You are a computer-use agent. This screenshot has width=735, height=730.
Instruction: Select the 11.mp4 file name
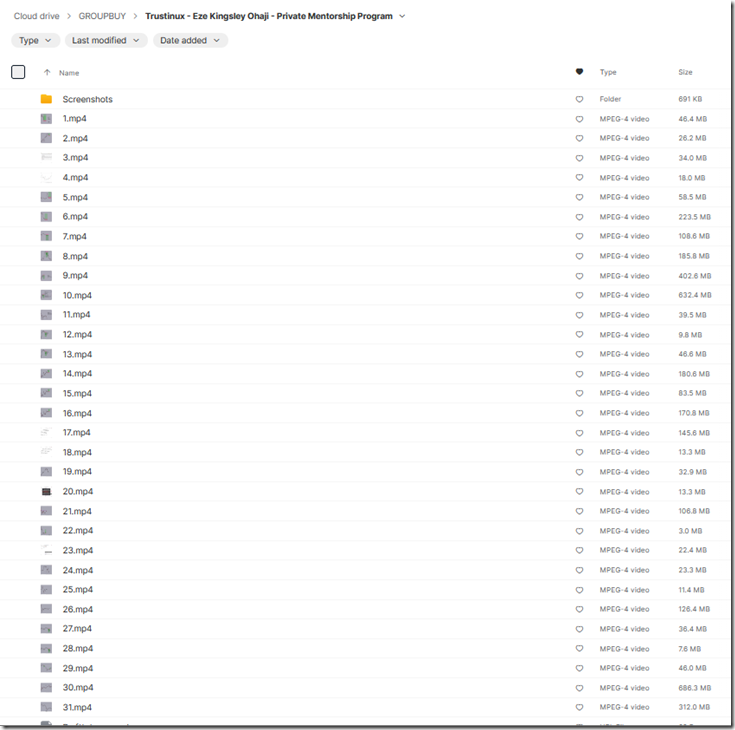point(76,315)
